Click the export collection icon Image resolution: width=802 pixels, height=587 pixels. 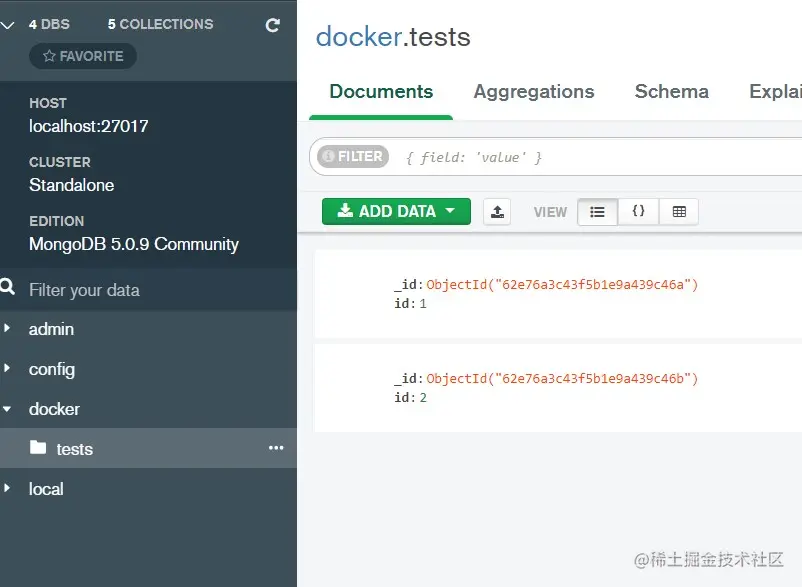pyautogui.click(x=497, y=211)
